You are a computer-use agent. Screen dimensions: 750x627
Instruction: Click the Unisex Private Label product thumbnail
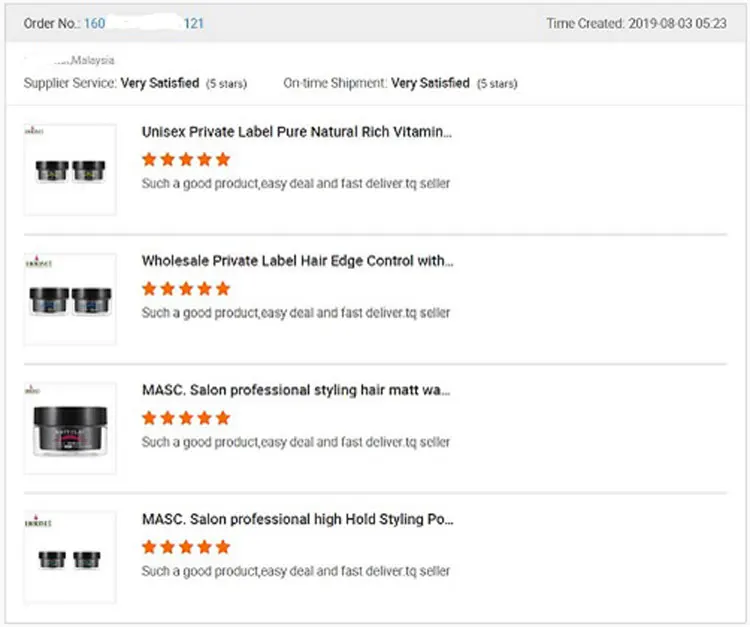[x=70, y=170]
